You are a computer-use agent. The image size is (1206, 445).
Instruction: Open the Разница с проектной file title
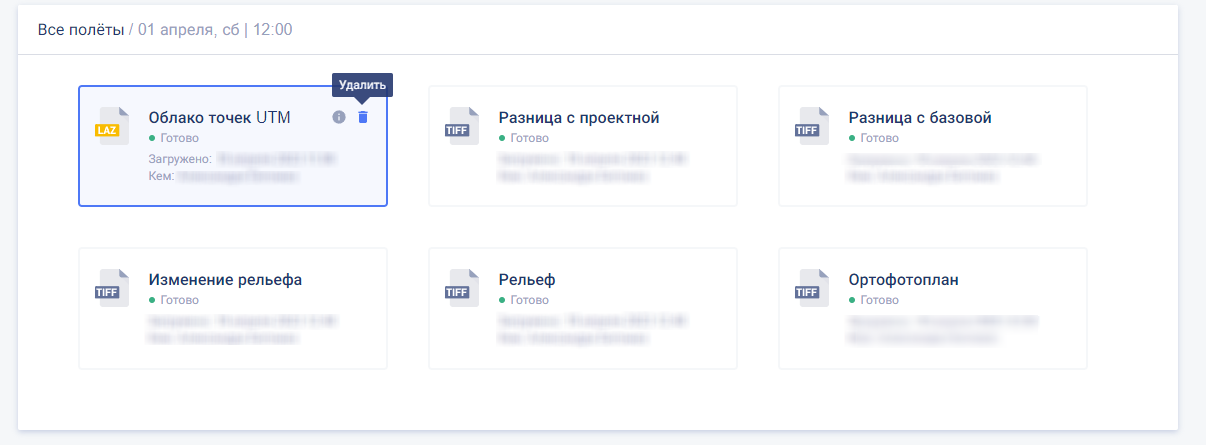(x=579, y=118)
